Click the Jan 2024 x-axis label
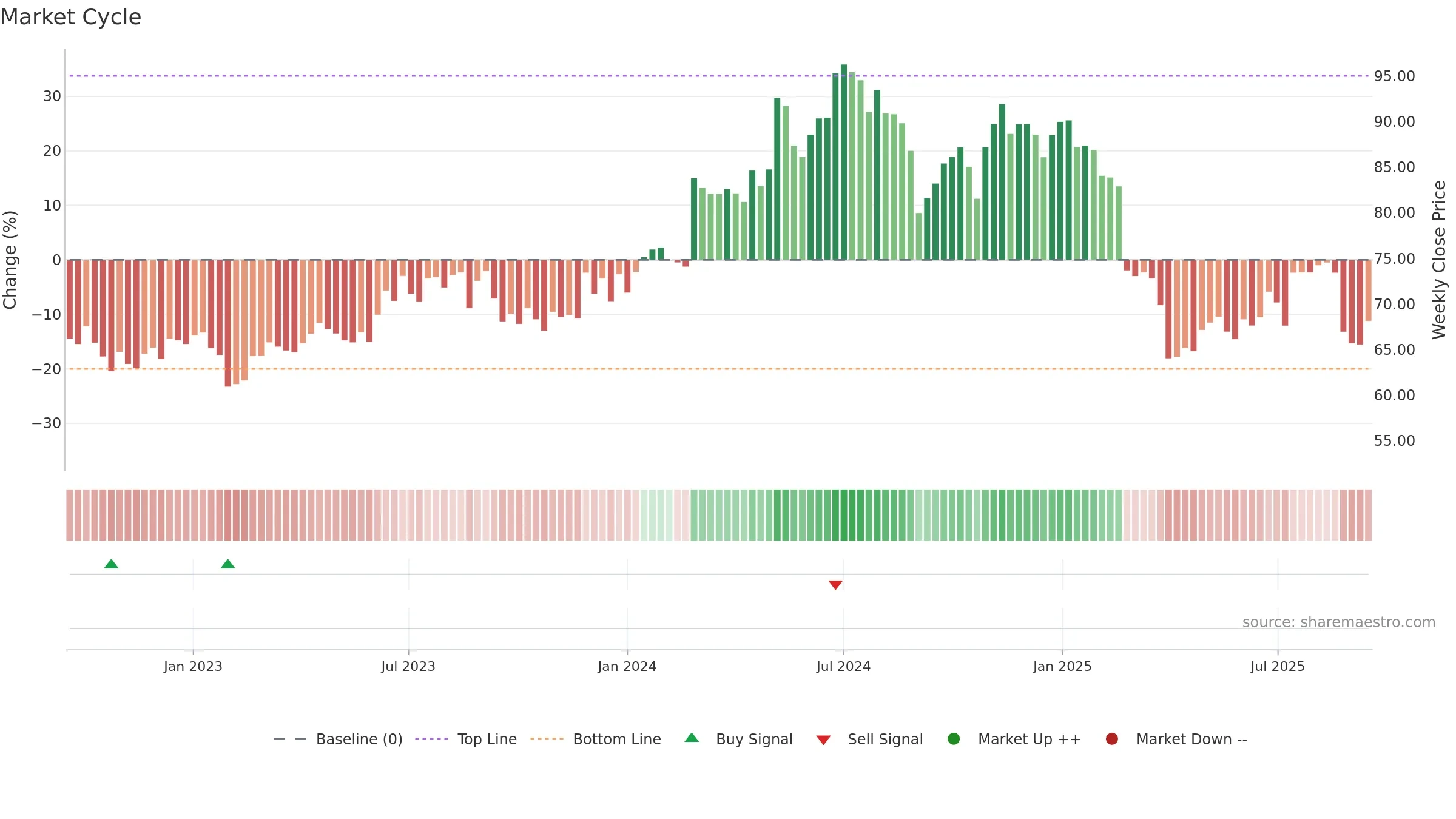The image size is (1456, 819). [x=627, y=667]
